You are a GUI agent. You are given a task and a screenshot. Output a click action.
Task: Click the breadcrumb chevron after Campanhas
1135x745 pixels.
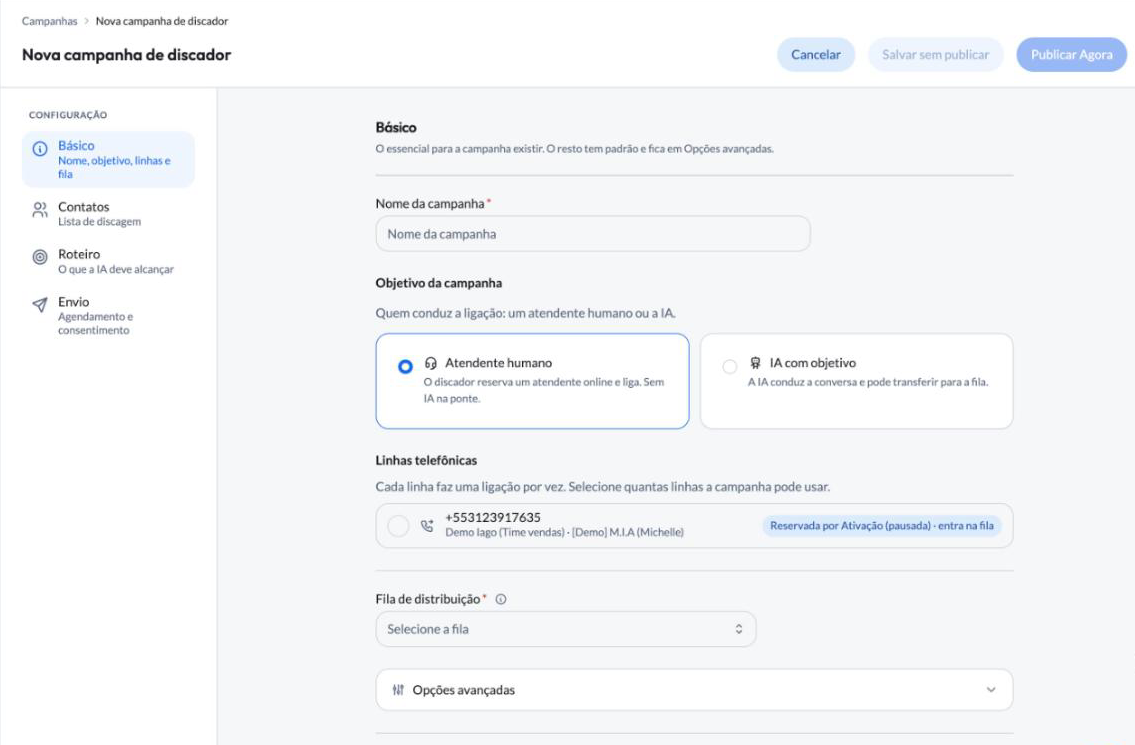(x=86, y=21)
